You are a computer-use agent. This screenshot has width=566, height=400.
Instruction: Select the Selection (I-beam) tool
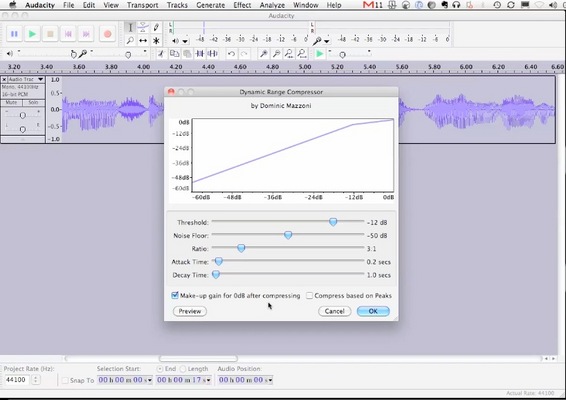tap(130, 27)
